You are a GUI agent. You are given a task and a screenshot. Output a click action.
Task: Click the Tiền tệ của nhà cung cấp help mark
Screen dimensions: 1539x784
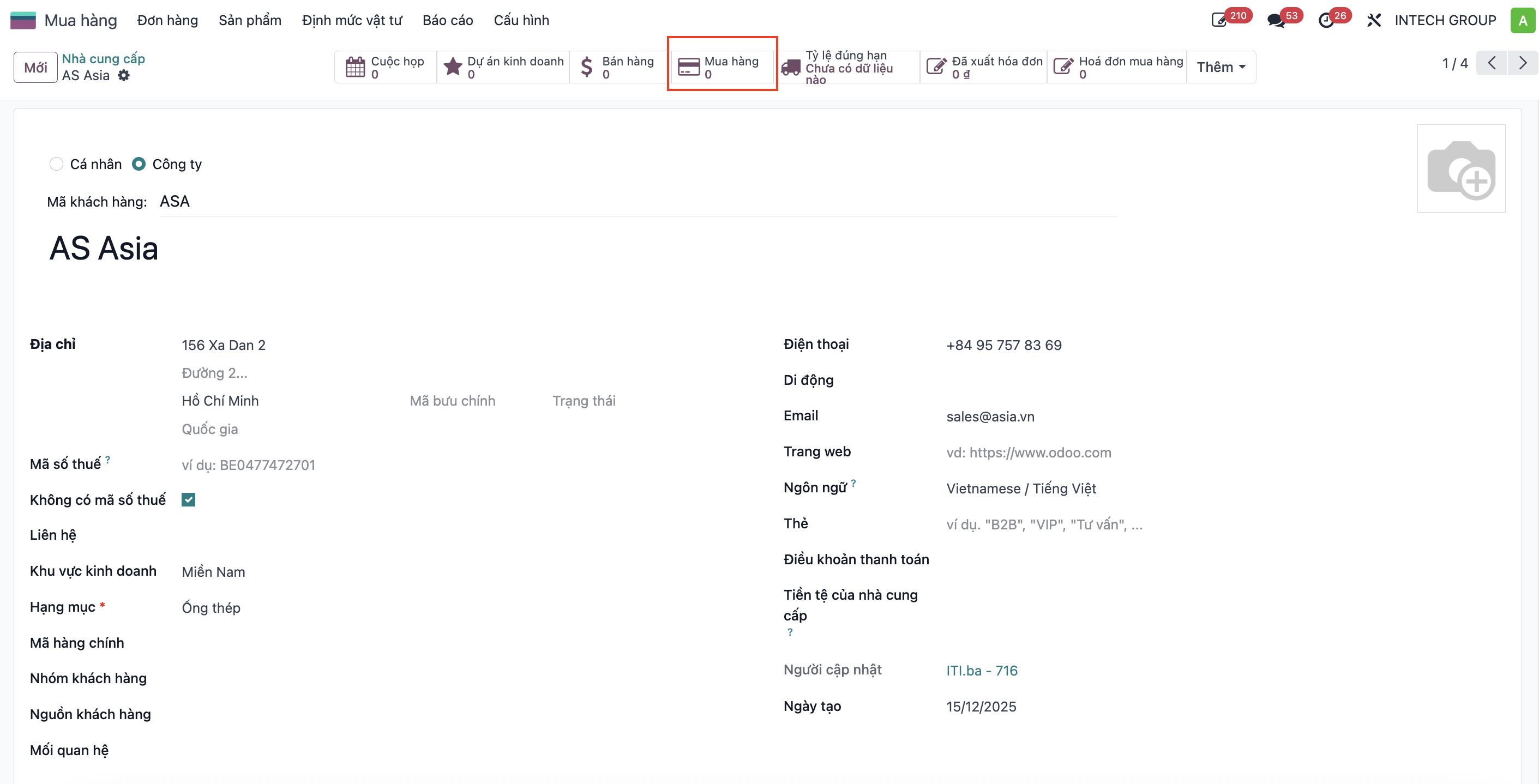(790, 632)
